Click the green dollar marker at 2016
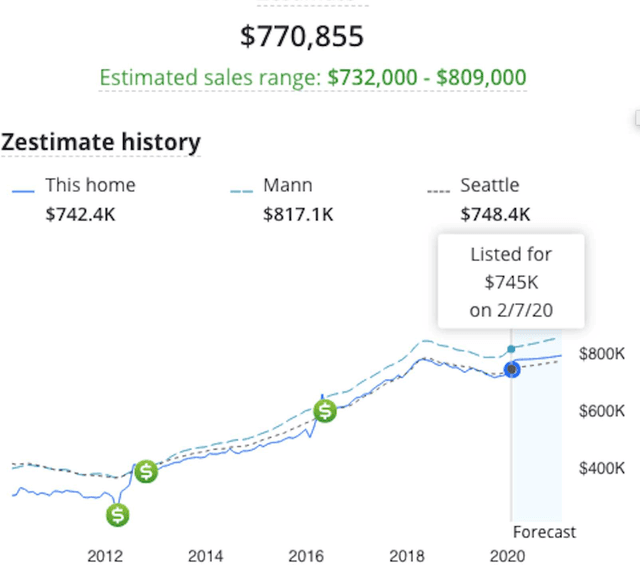The height and width of the screenshot is (565, 640). [325, 410]
